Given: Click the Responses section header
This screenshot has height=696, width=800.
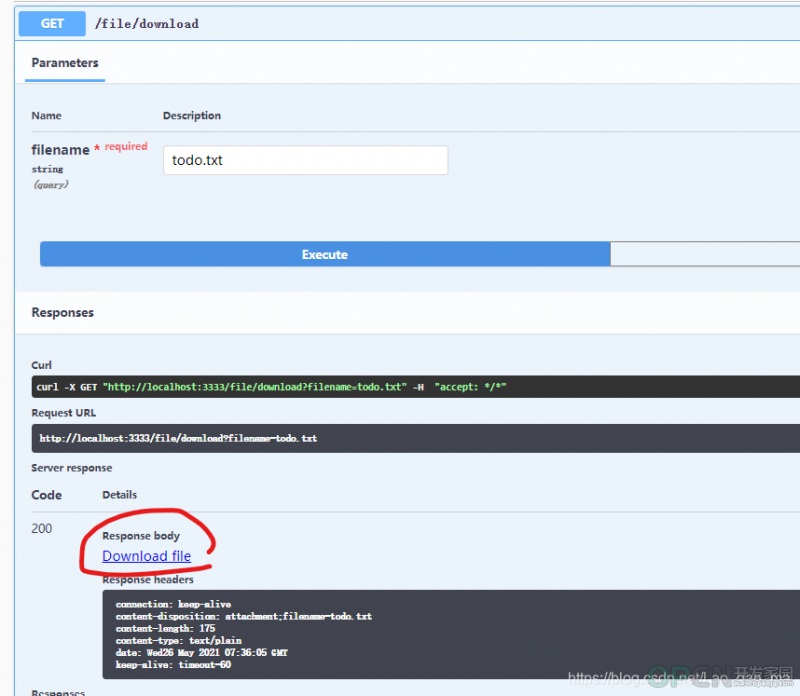Looking at the screenshot, I should [63, 313].
